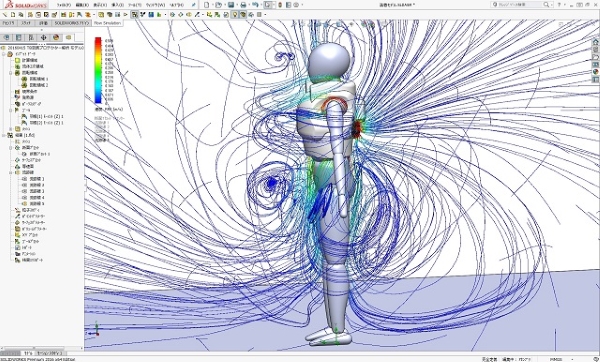
Task: Click the Print icon in top toolbar
Action: point(243,5)
